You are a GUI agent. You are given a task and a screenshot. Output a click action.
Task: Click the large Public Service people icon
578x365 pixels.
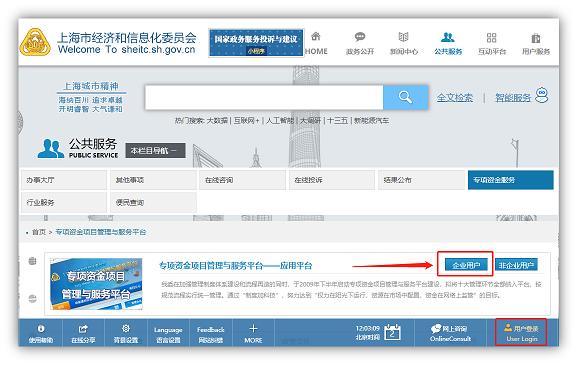[51, 149]
